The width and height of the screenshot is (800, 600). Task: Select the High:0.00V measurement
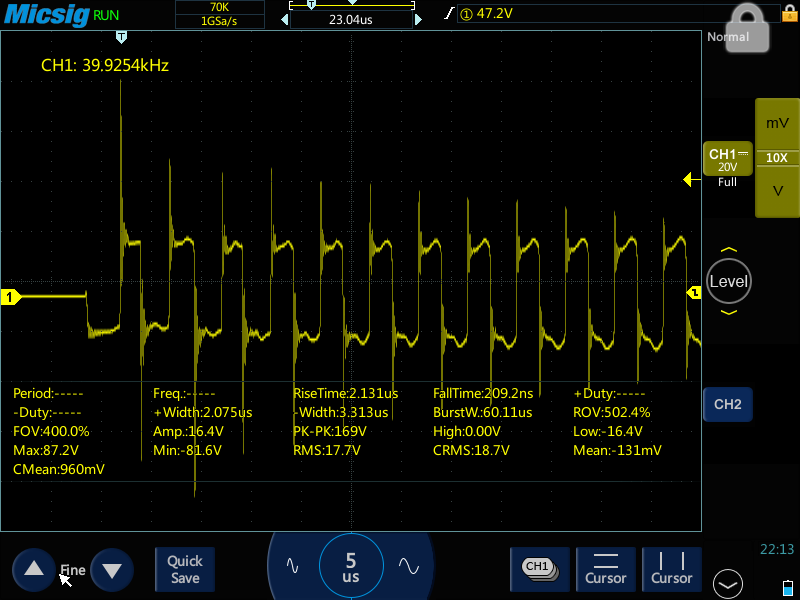pos(466,431)
